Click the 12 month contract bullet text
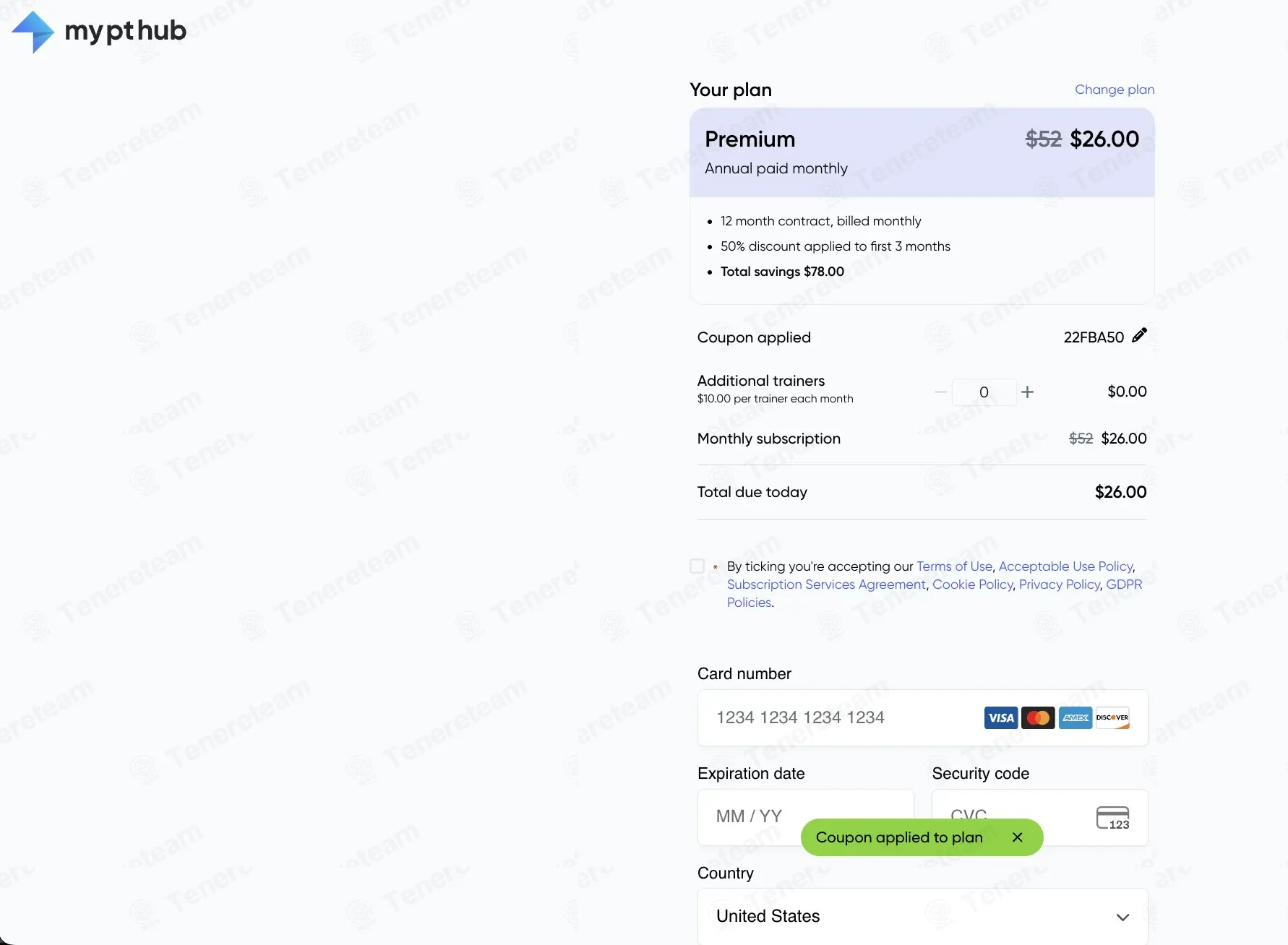 [820, 221]
